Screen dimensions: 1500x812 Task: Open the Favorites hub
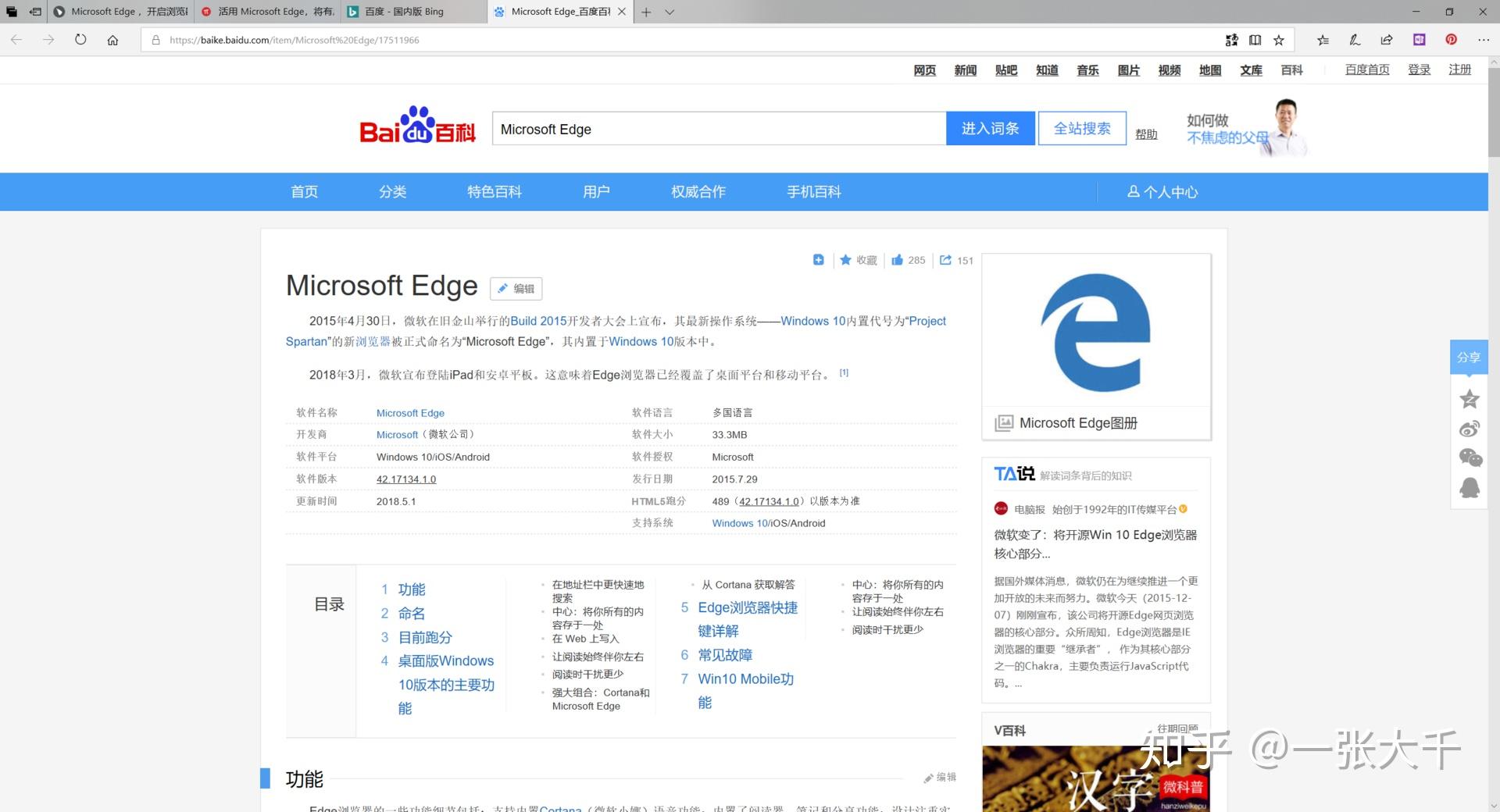[x=1323, y=40]
